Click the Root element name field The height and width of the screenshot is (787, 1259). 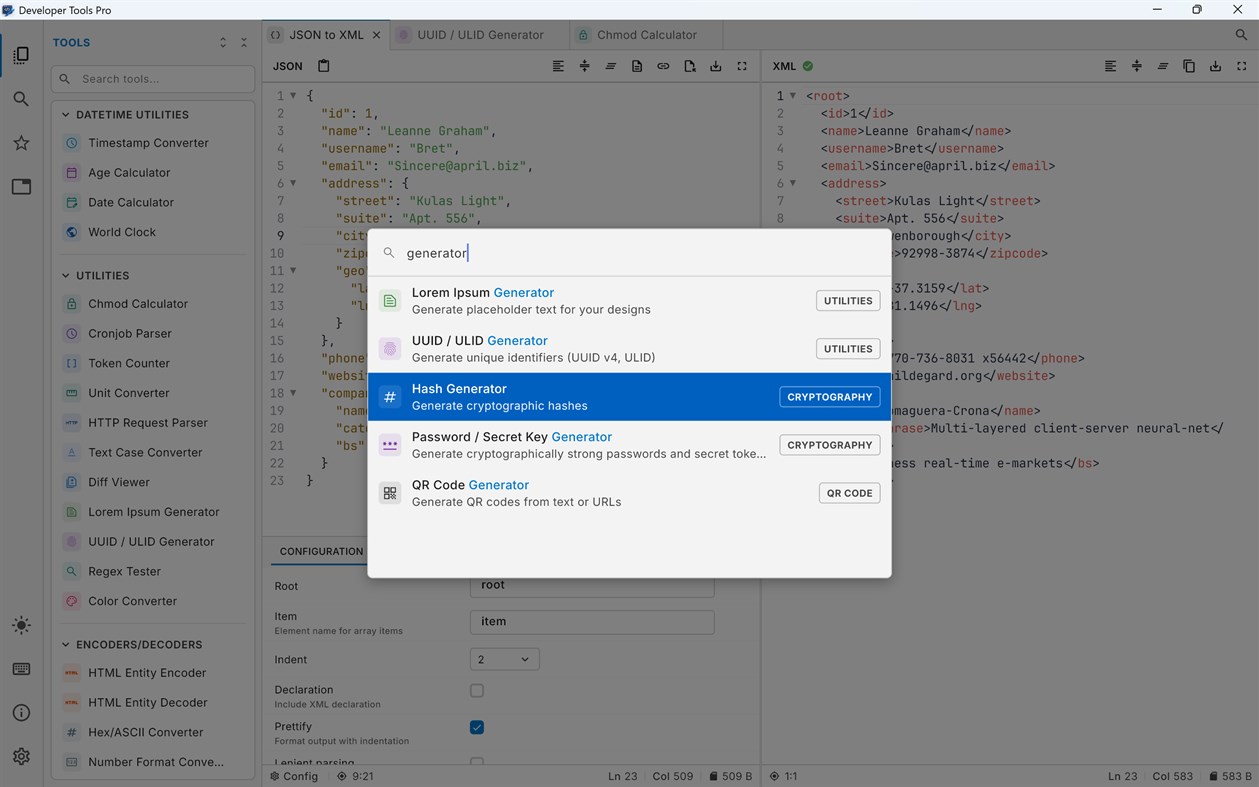(x=592, y=585)
